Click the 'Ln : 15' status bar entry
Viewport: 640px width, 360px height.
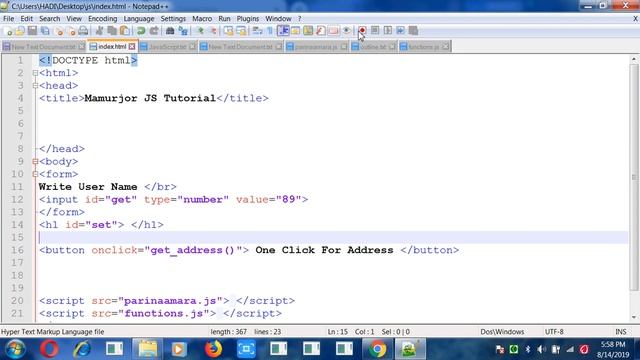pos(338,332)
